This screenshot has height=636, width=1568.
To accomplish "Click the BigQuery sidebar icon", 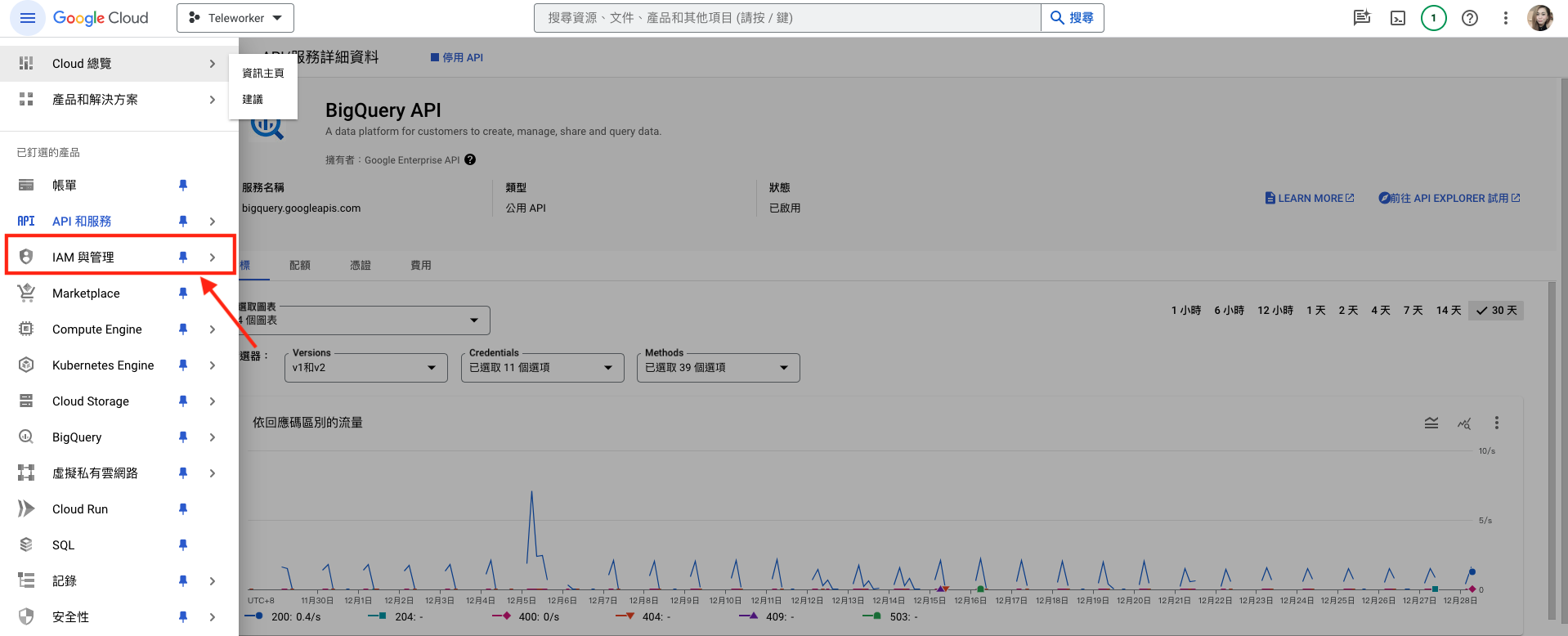I will [26, 437].
